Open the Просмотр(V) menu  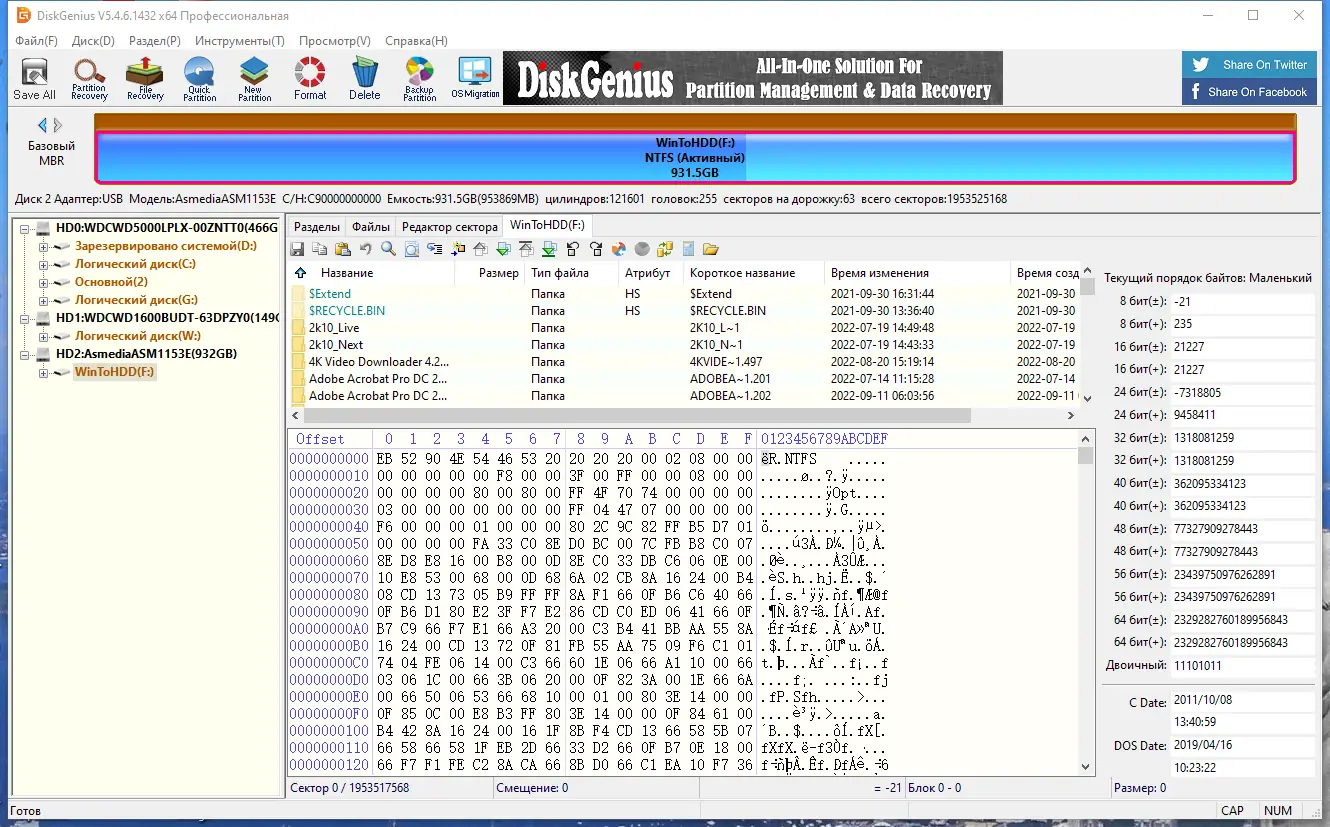pyautogui.click(x=335, y=41)
